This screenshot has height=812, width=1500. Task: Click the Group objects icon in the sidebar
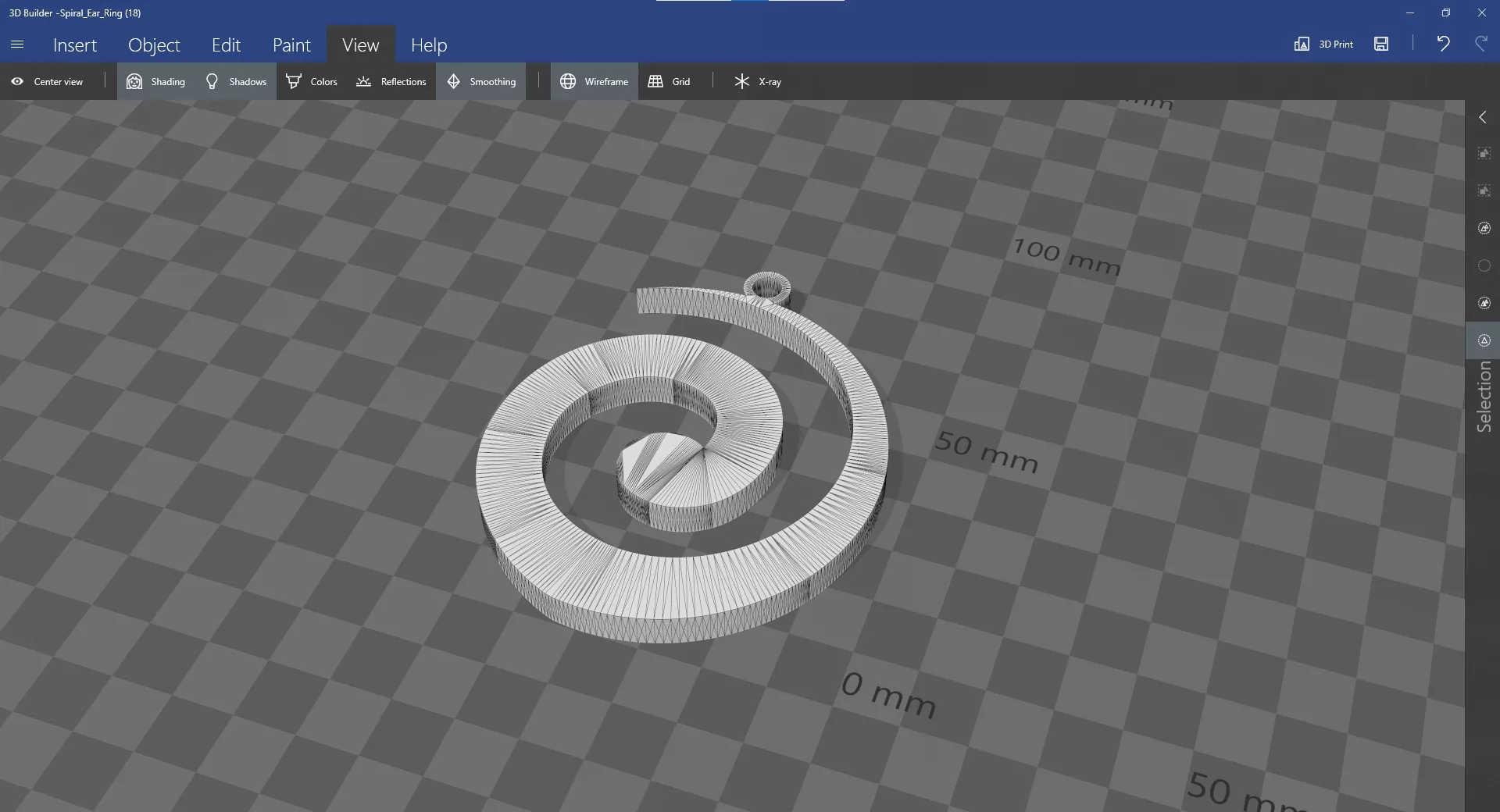click(x=1484, y=154)
